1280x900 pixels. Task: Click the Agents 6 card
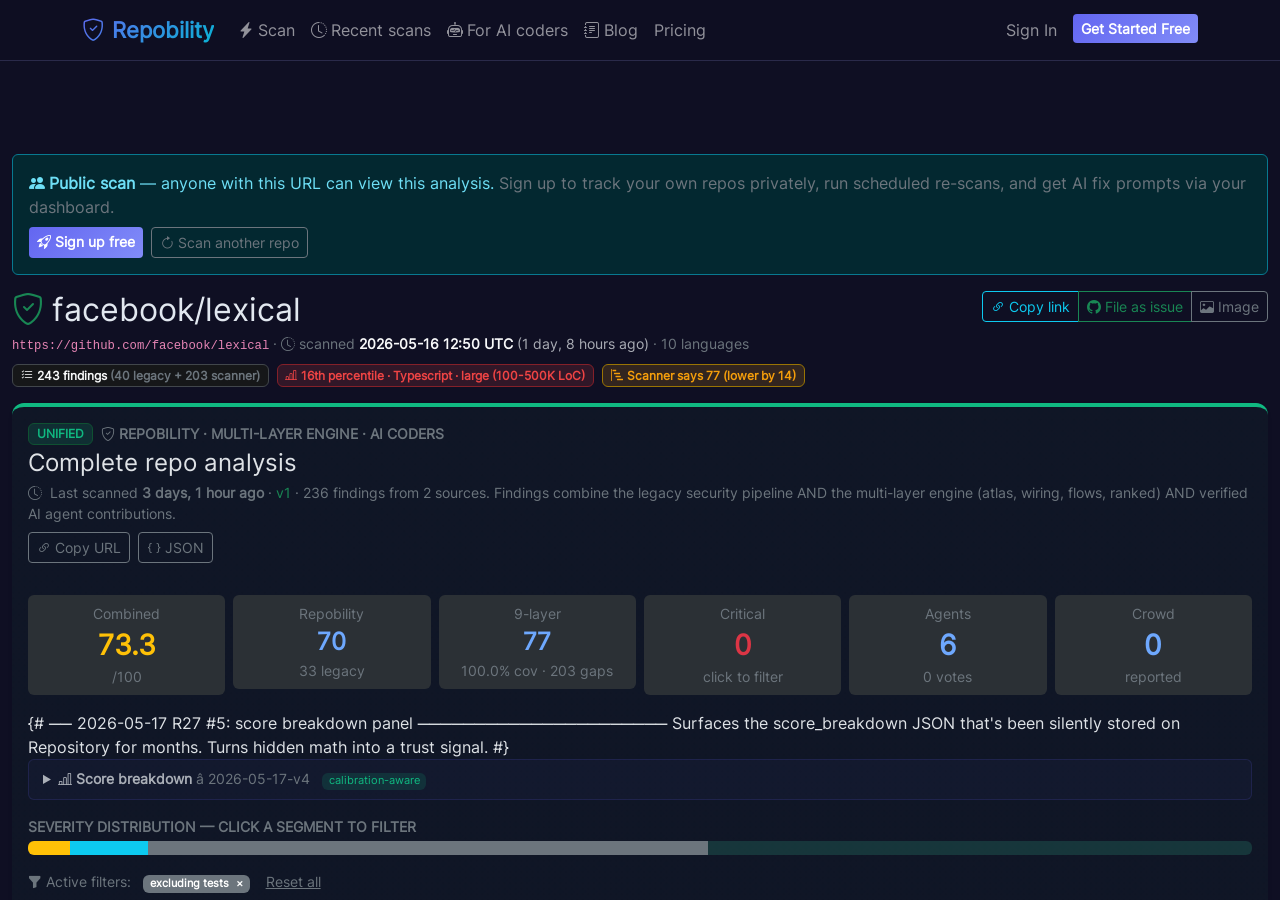coord(948,645)
